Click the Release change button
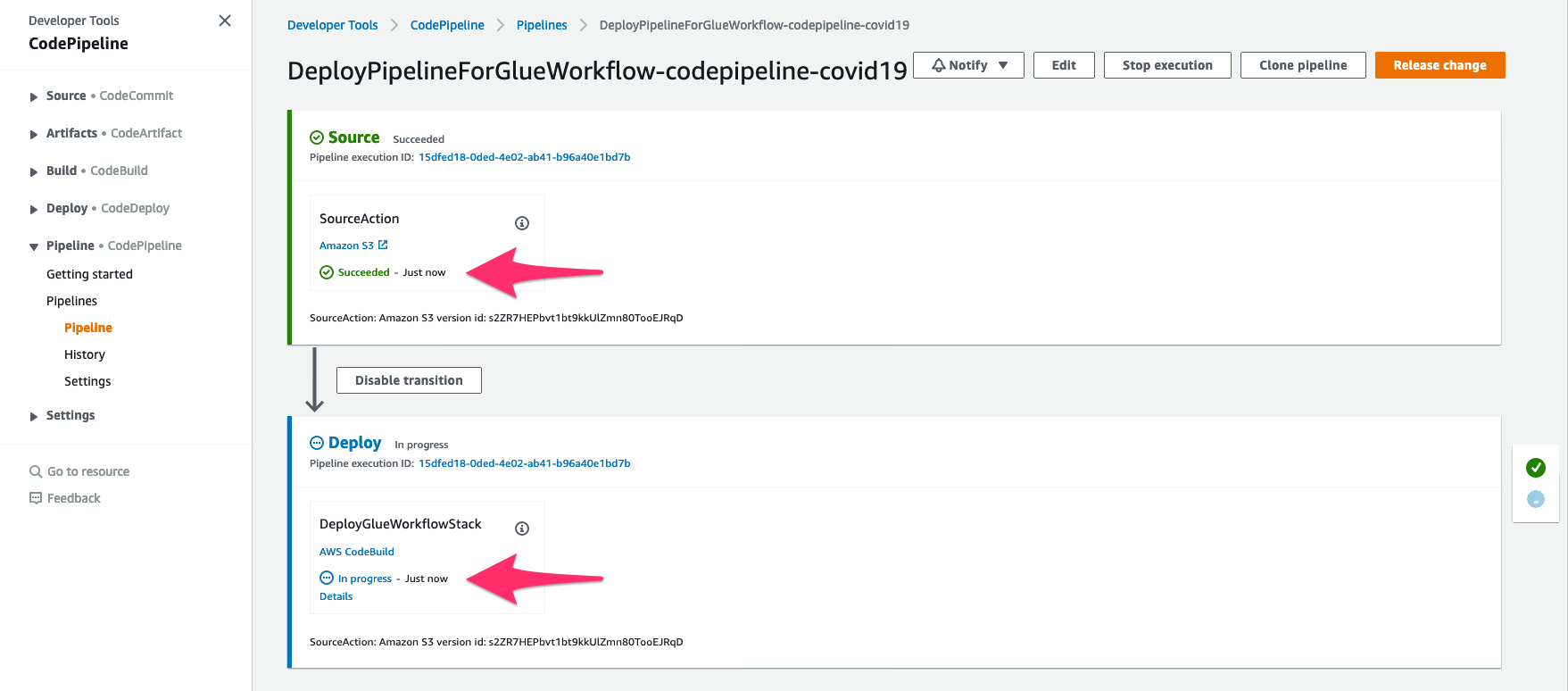 pos(1439,65)
